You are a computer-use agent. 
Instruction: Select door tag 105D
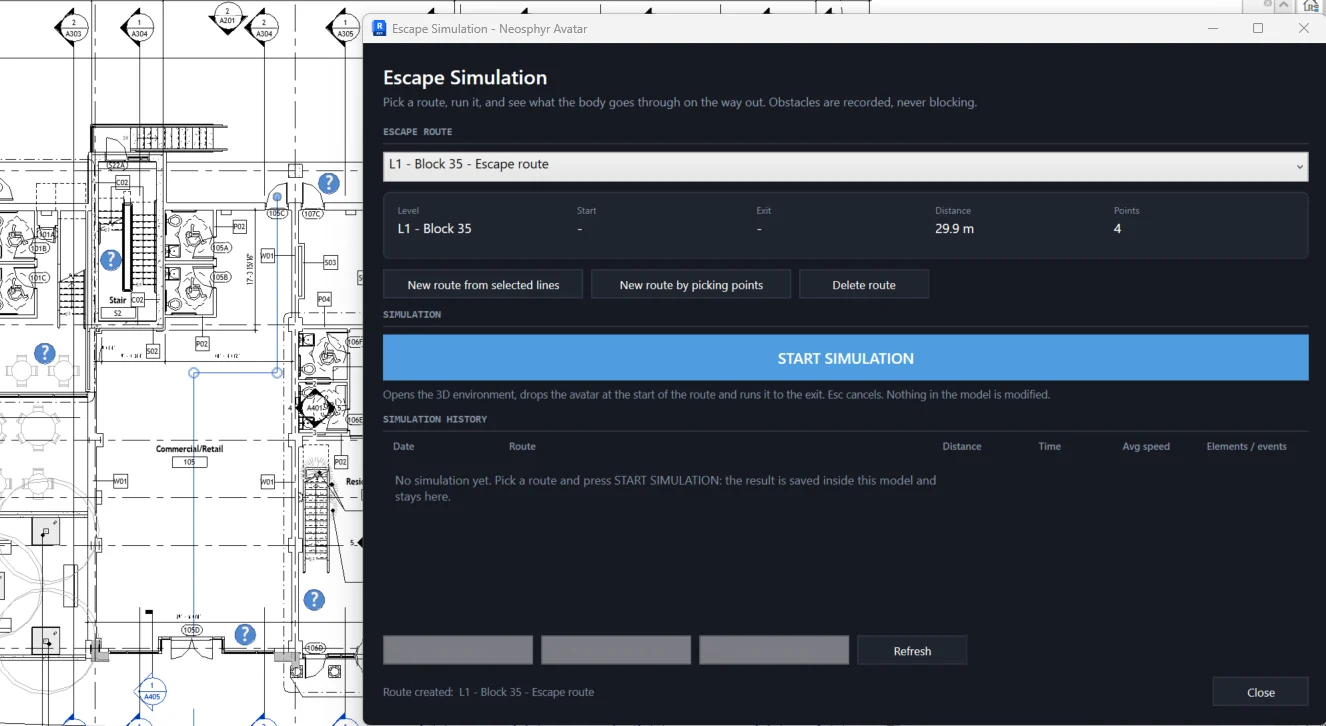pos(191,630)
